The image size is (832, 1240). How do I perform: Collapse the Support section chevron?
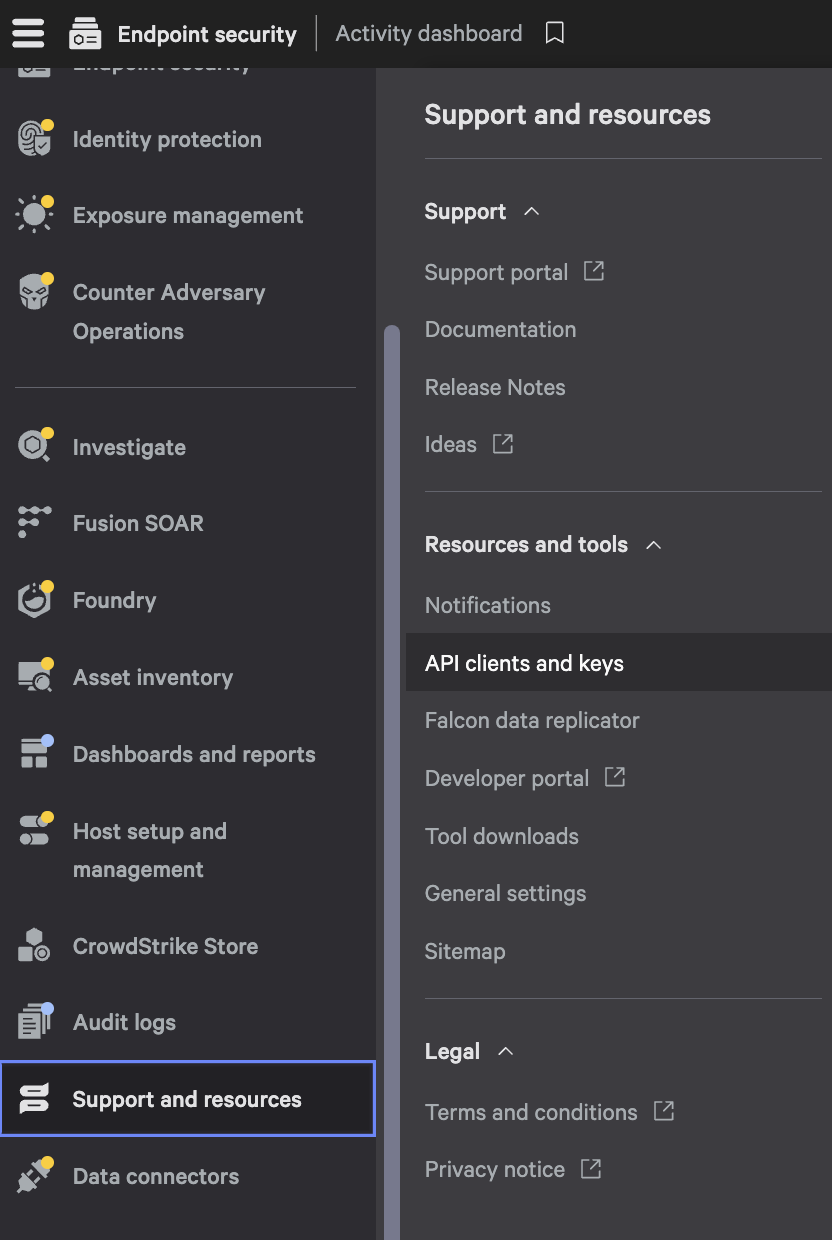pos(532,212)
